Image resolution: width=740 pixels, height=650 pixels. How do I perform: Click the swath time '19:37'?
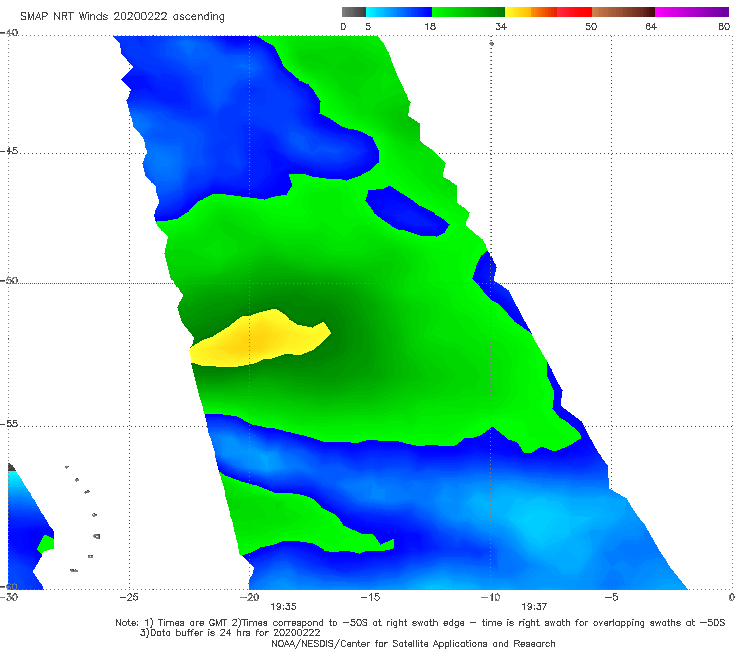click(x=534, y=607)
